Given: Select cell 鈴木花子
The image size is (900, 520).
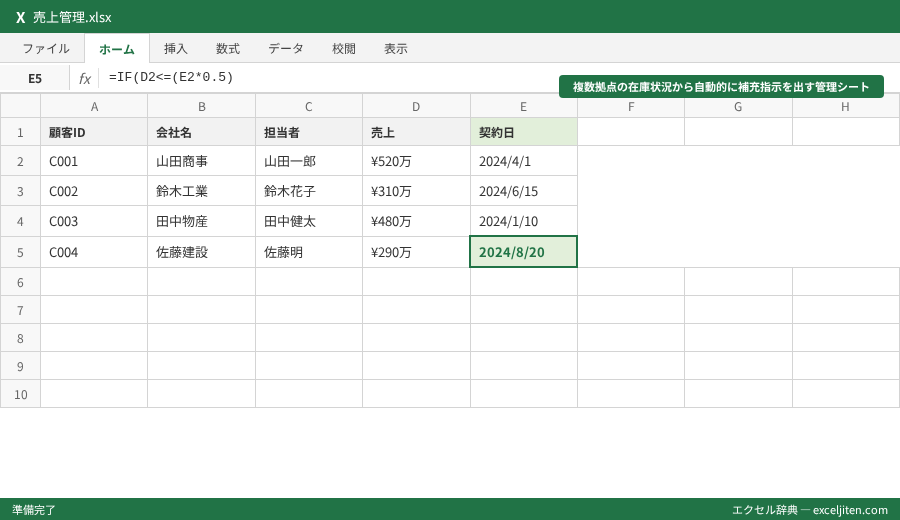Looking at the screenshot, I should click(x=309, y=191).
